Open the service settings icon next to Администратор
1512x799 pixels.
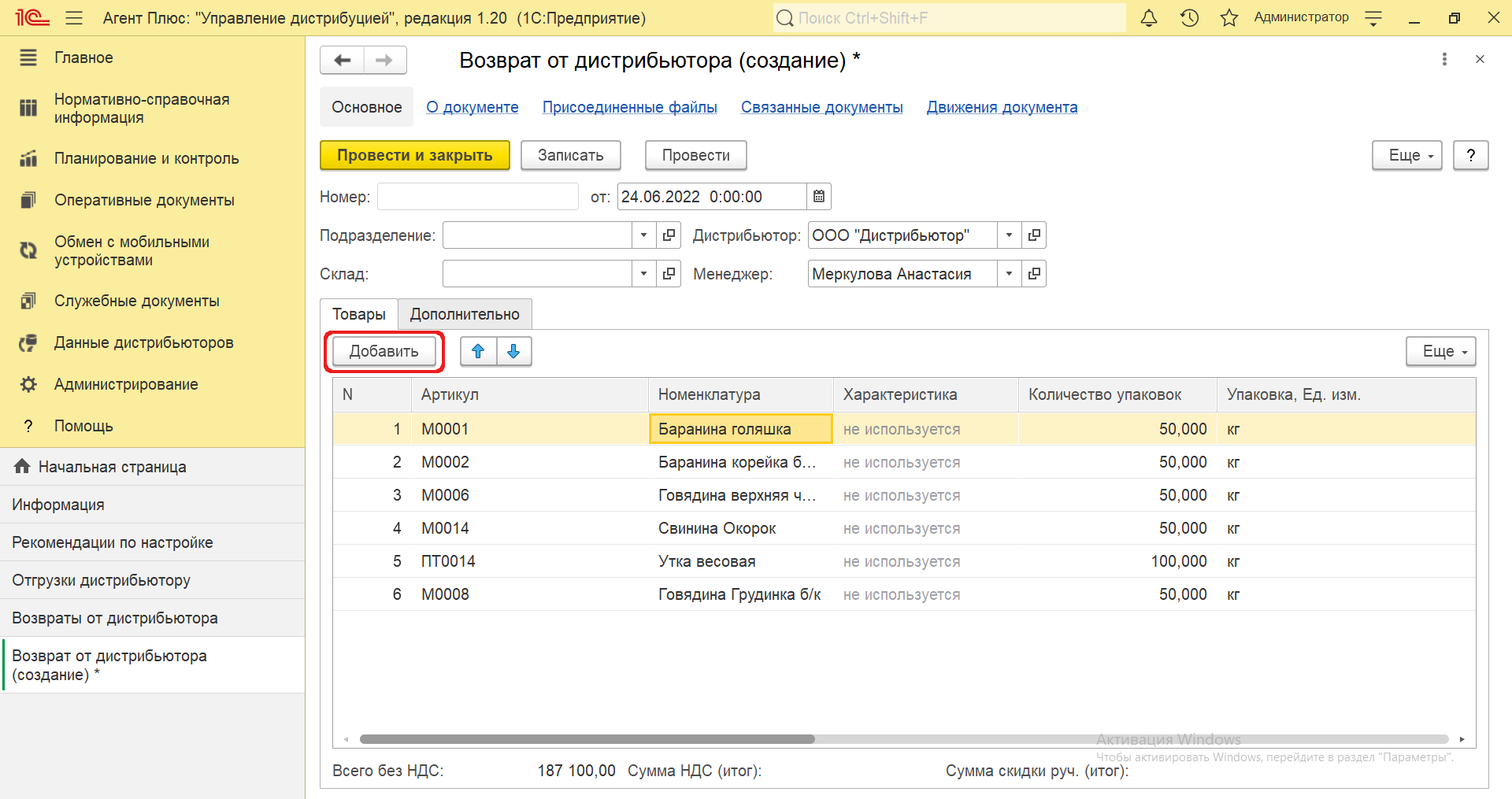(x=1373, y=18)
